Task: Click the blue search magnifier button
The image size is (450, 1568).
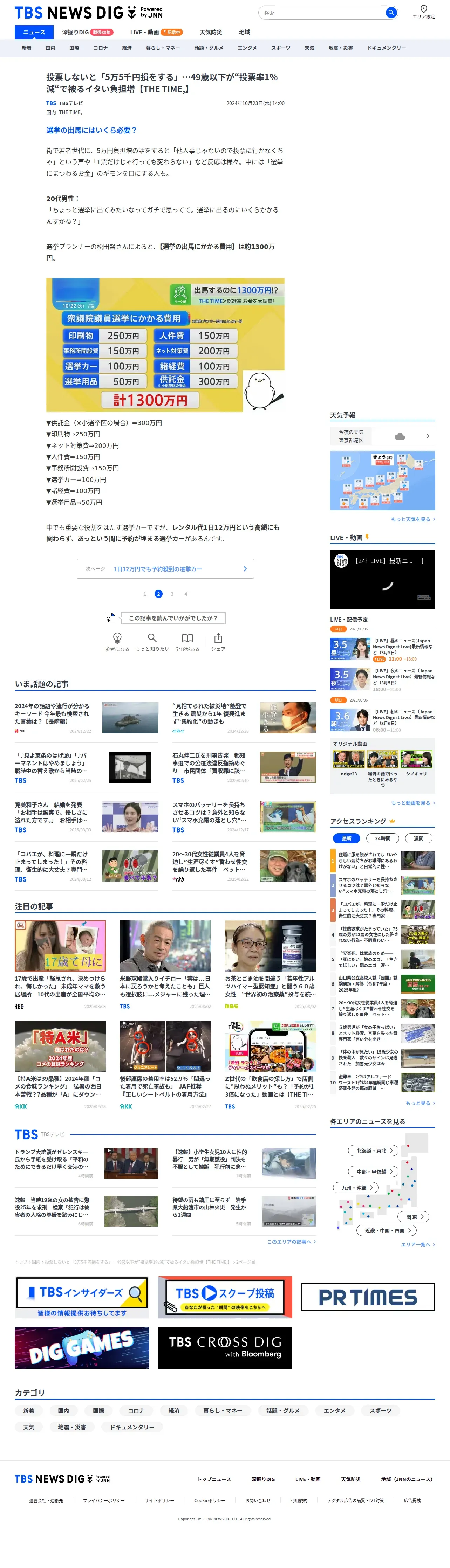Action: 391,12
